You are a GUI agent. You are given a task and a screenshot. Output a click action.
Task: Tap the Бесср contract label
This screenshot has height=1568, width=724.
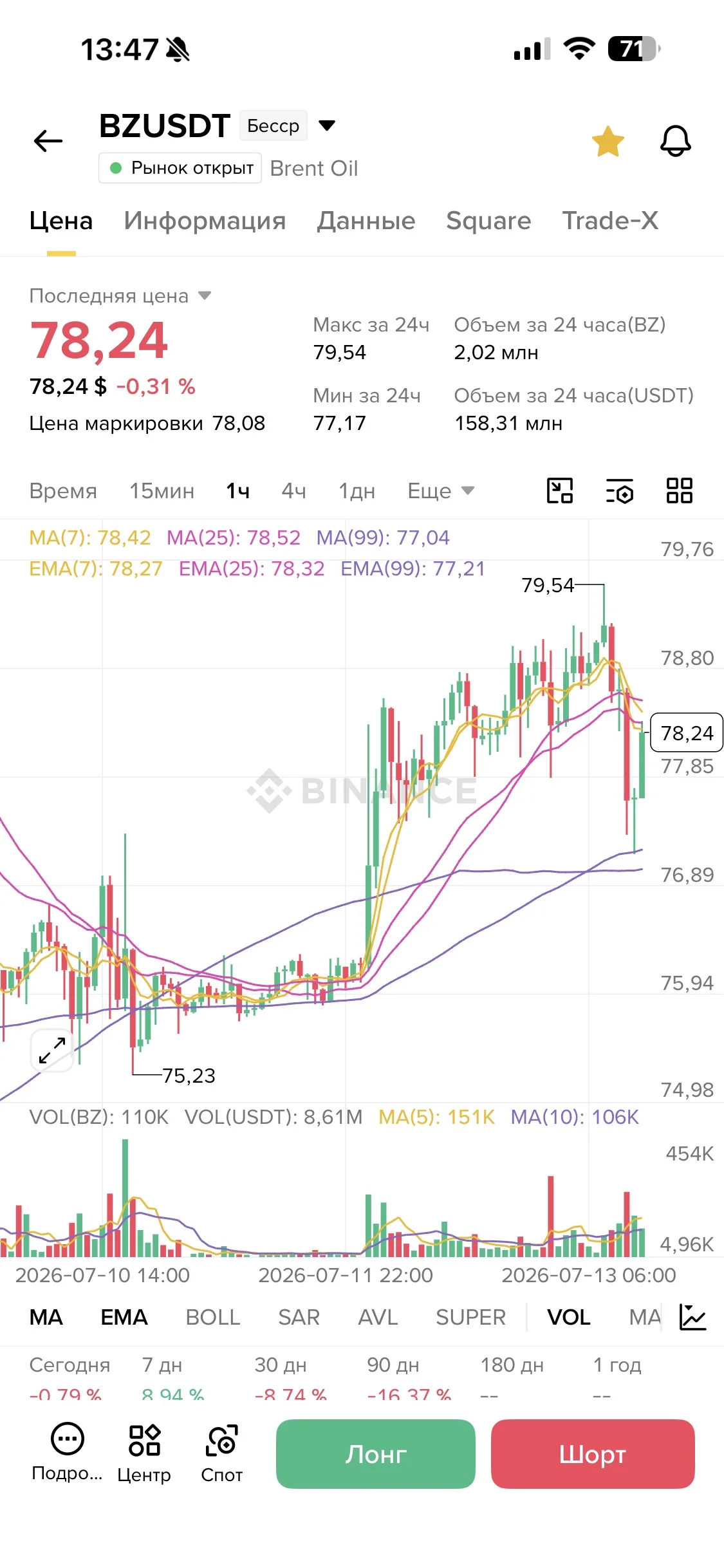coord(273,126)
